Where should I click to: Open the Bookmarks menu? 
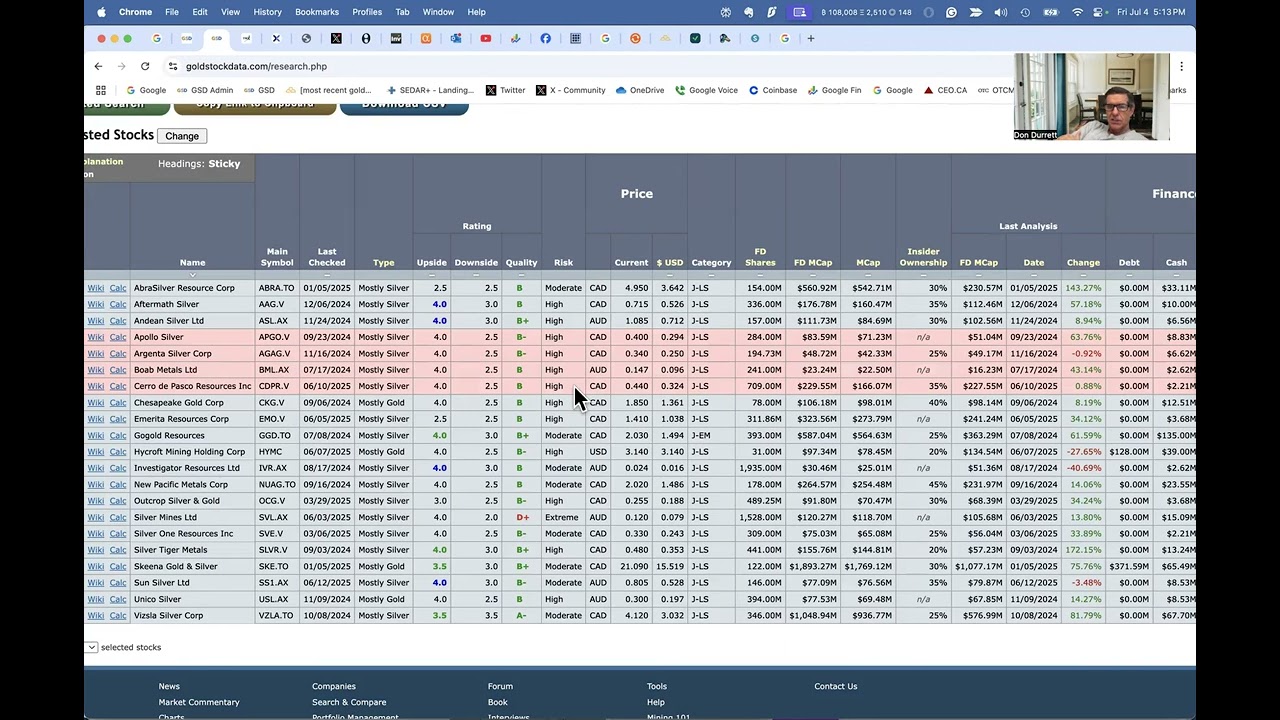point(317,12)
